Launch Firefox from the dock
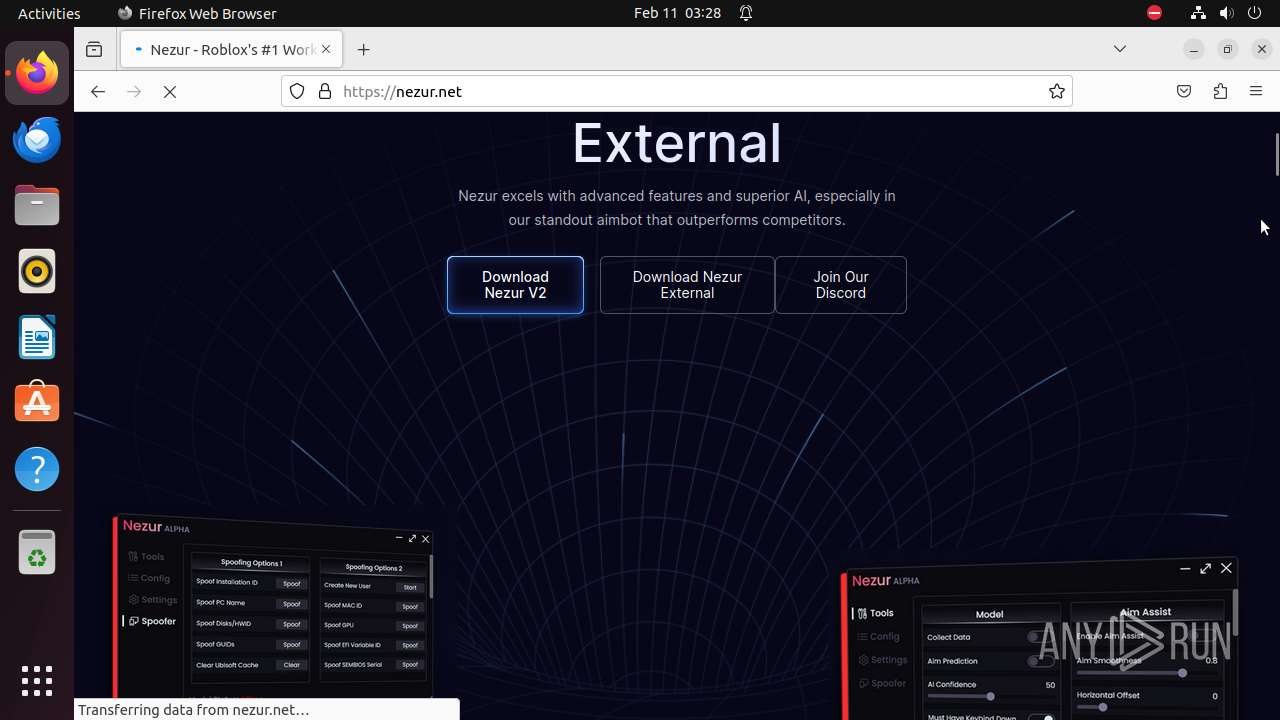The height and width of the screenshot is (720, 1280). 37,73
